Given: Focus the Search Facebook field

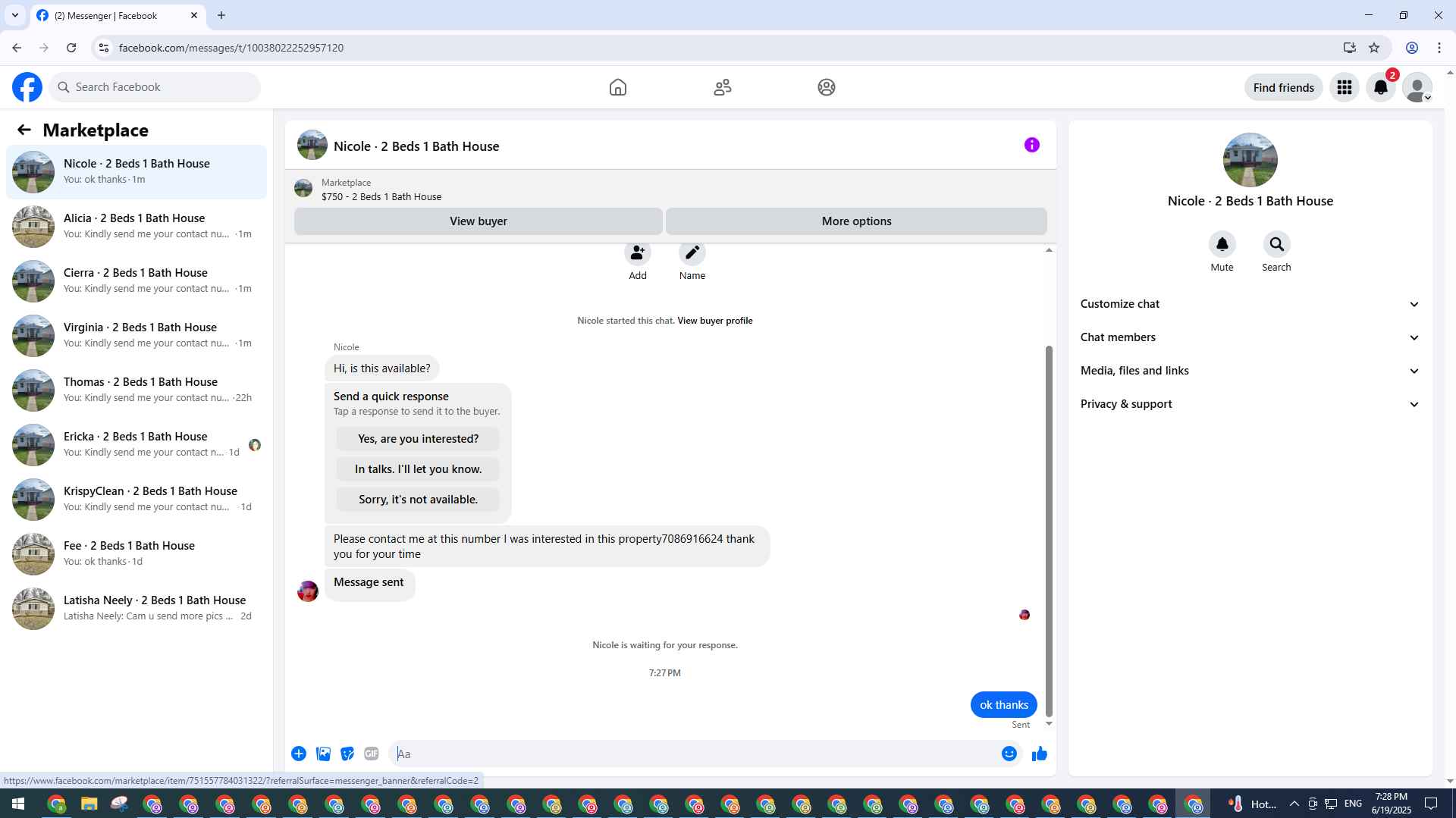Looking at the screenshot, I should pyautogui.click(x=155, y=87).
